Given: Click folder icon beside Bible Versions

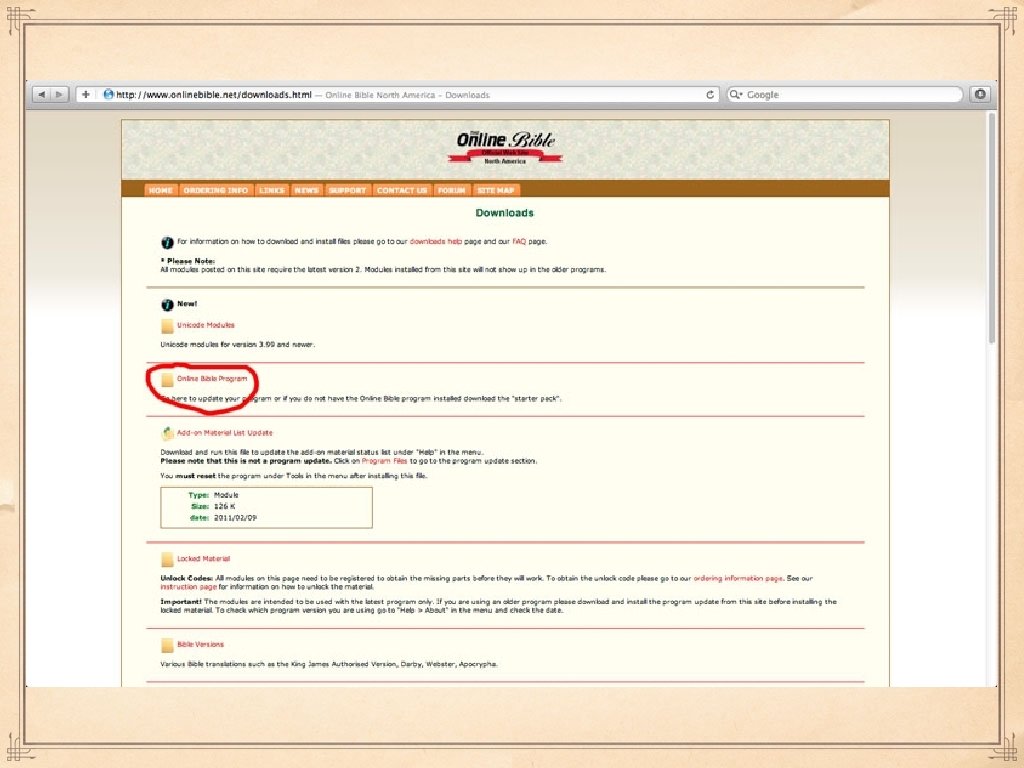Looking at the screenshot, I should 167,645.
